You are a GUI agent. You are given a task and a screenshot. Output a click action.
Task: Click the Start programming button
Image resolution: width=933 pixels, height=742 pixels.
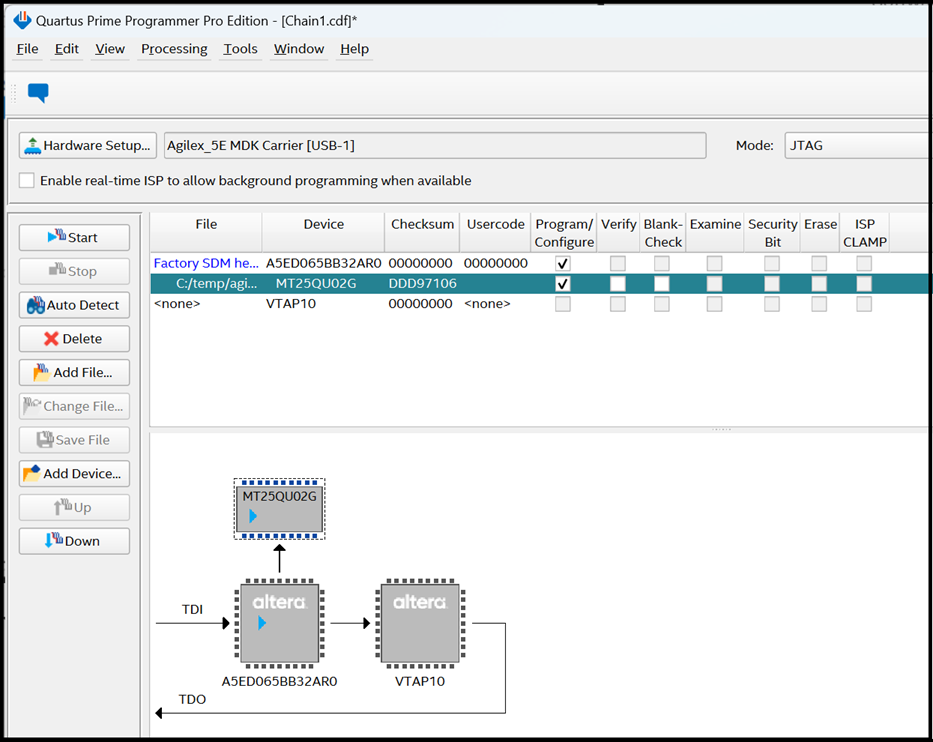pyautogui.click(x=74, y=237)
